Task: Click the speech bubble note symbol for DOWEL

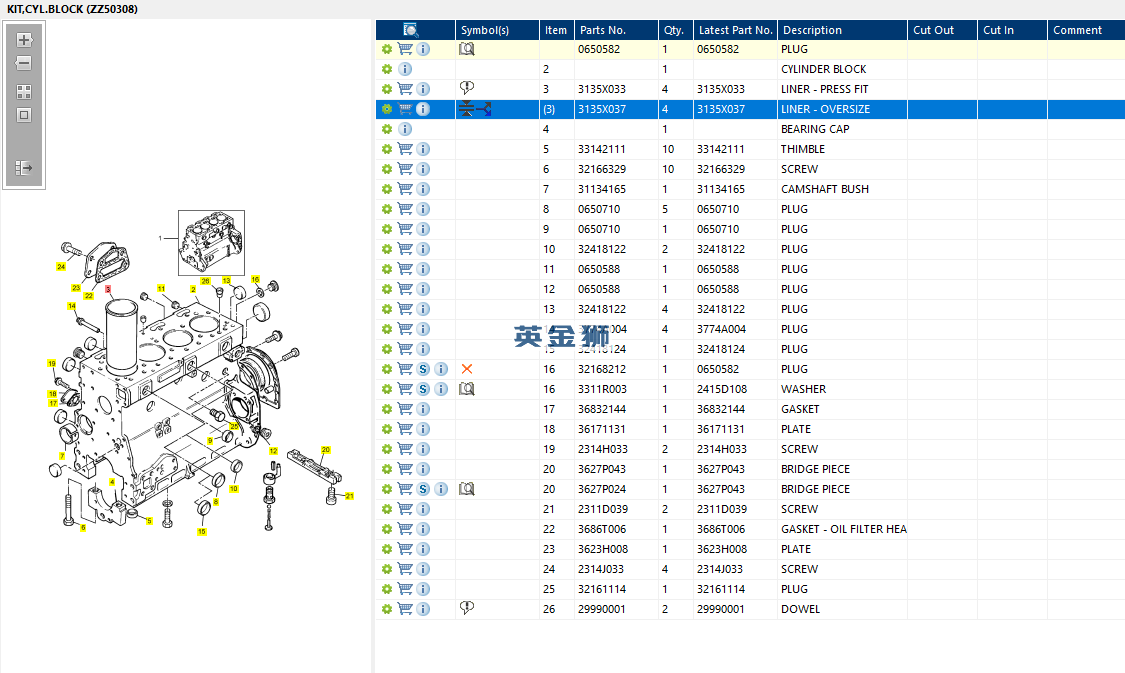Action: click(466, 608)
